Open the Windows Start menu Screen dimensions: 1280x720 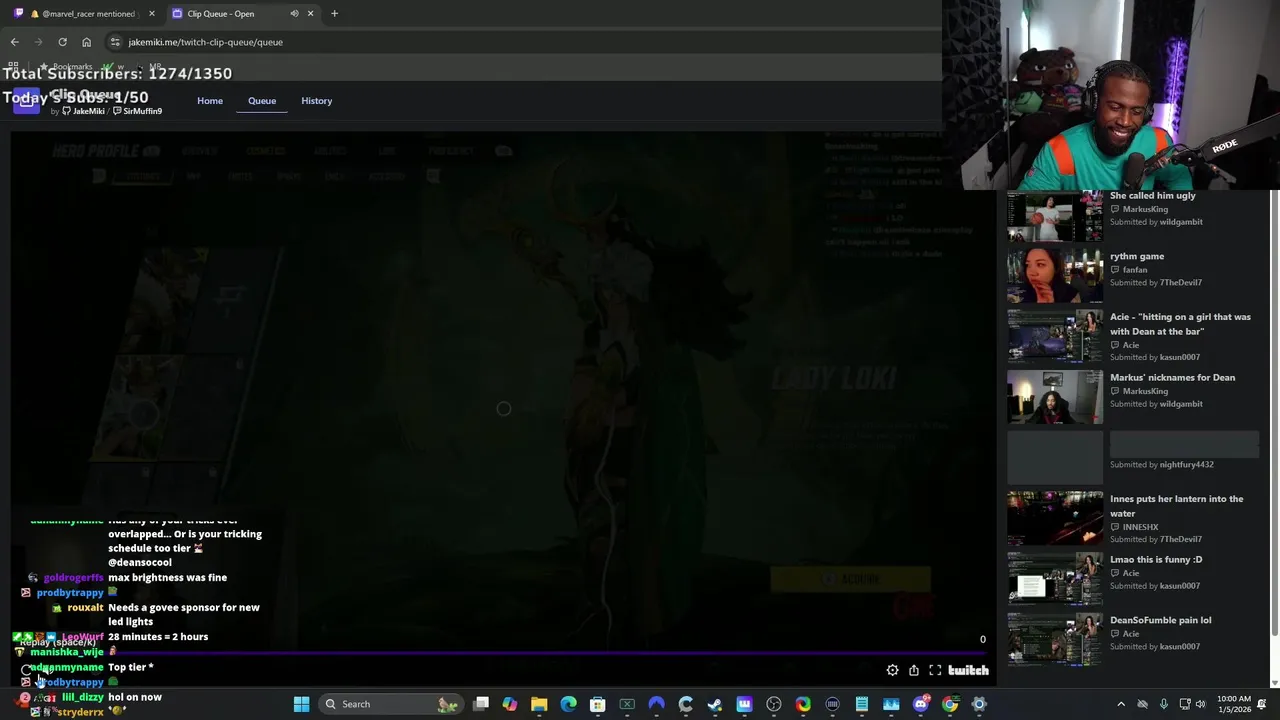point(301,704)
